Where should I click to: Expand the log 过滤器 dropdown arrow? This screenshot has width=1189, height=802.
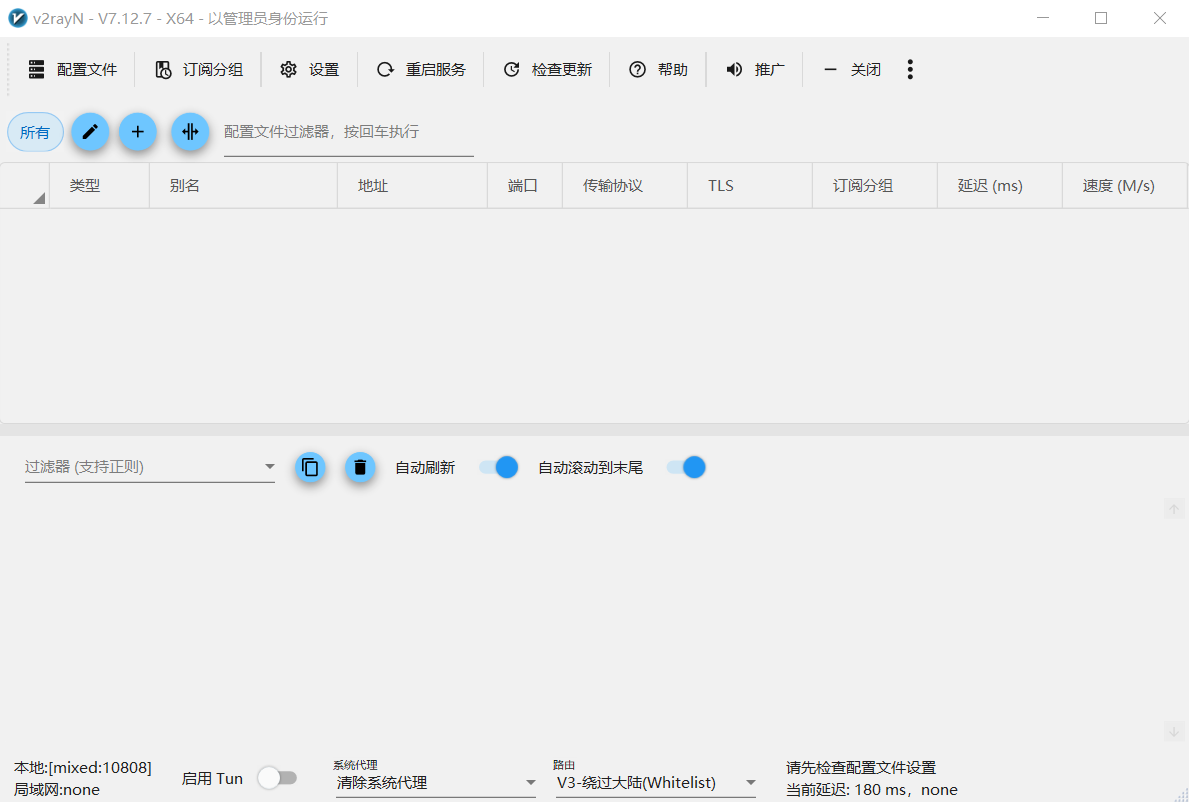click(269, 467)
